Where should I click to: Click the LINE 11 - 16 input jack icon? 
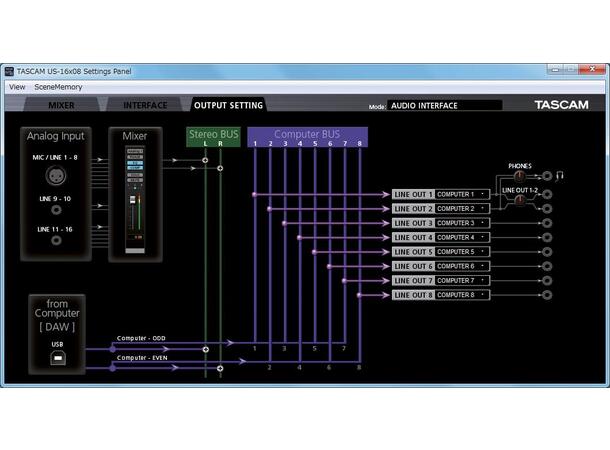tap(56, 241)
